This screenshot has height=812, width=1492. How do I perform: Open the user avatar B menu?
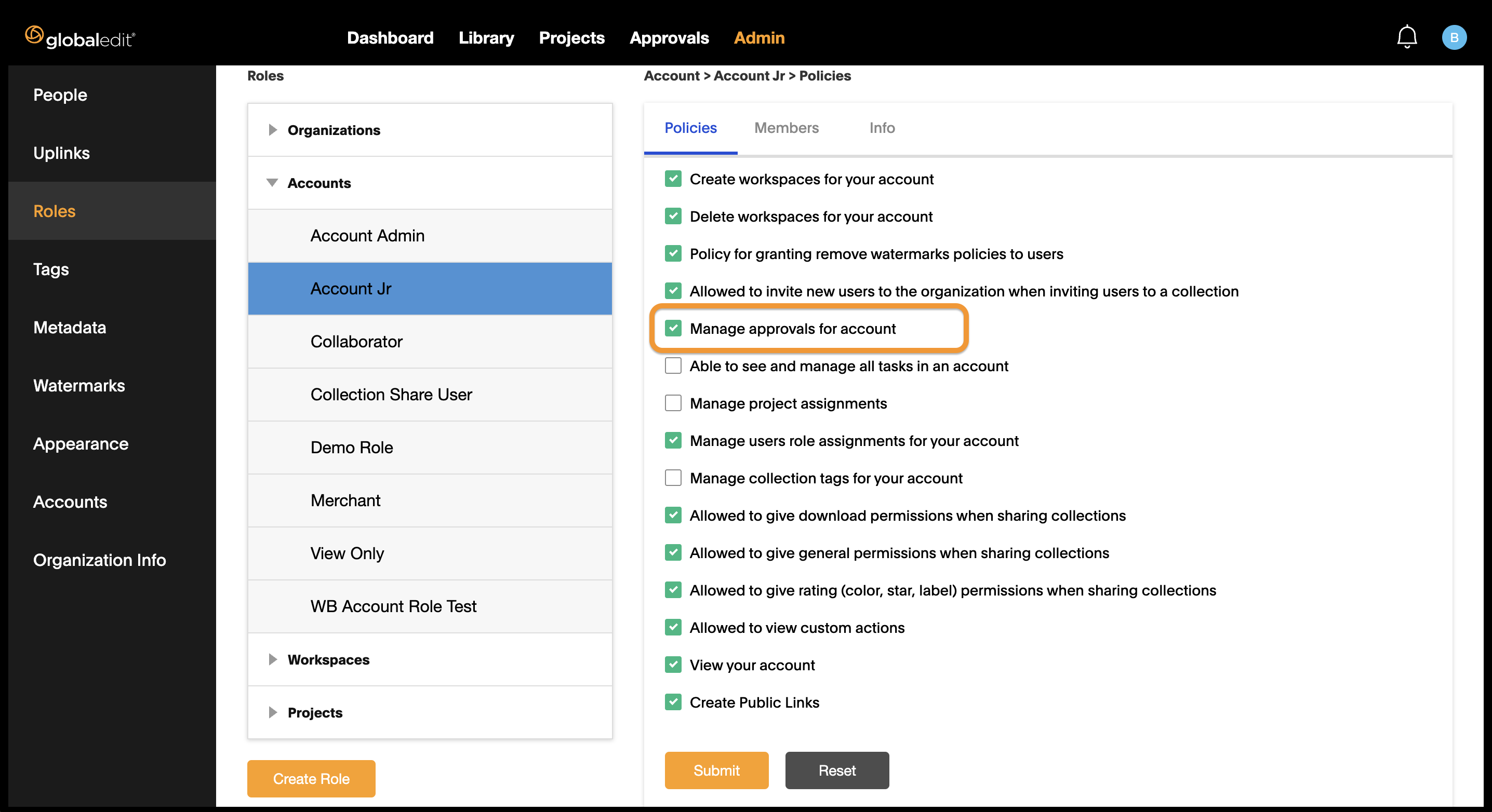tap(1454, 37)
